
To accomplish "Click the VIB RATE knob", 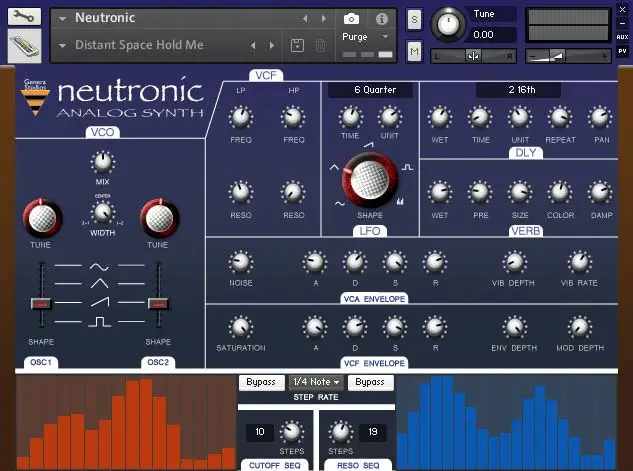I will pyautogui.click(x=580, y=262).
